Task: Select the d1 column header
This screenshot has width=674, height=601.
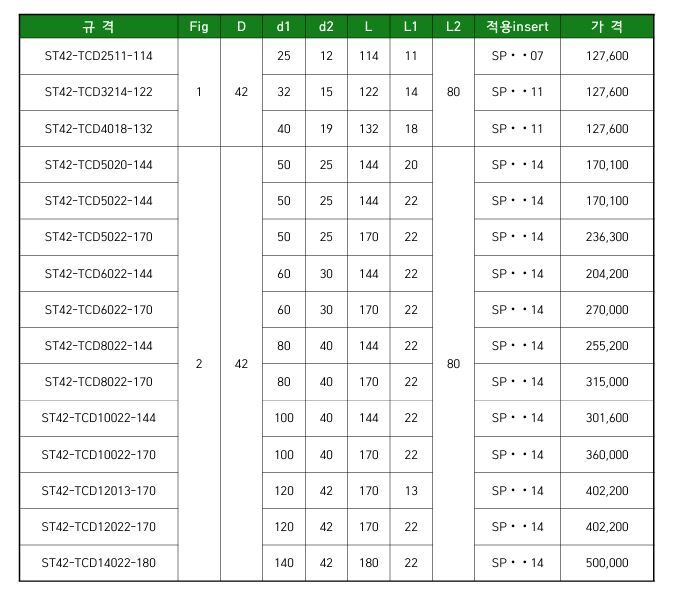Action: [x=284, y=27]
